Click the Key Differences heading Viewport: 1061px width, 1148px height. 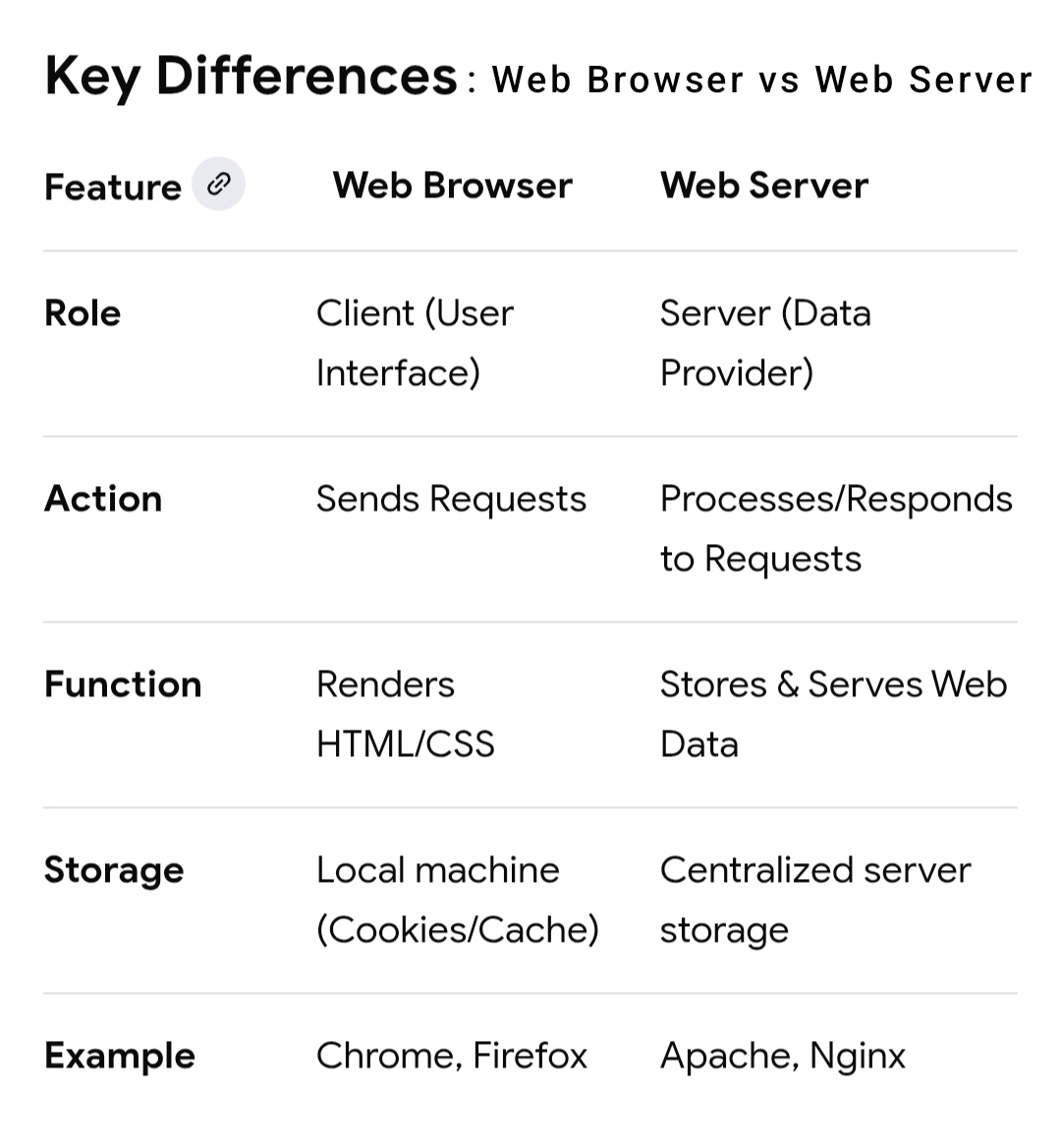point(251,77)
